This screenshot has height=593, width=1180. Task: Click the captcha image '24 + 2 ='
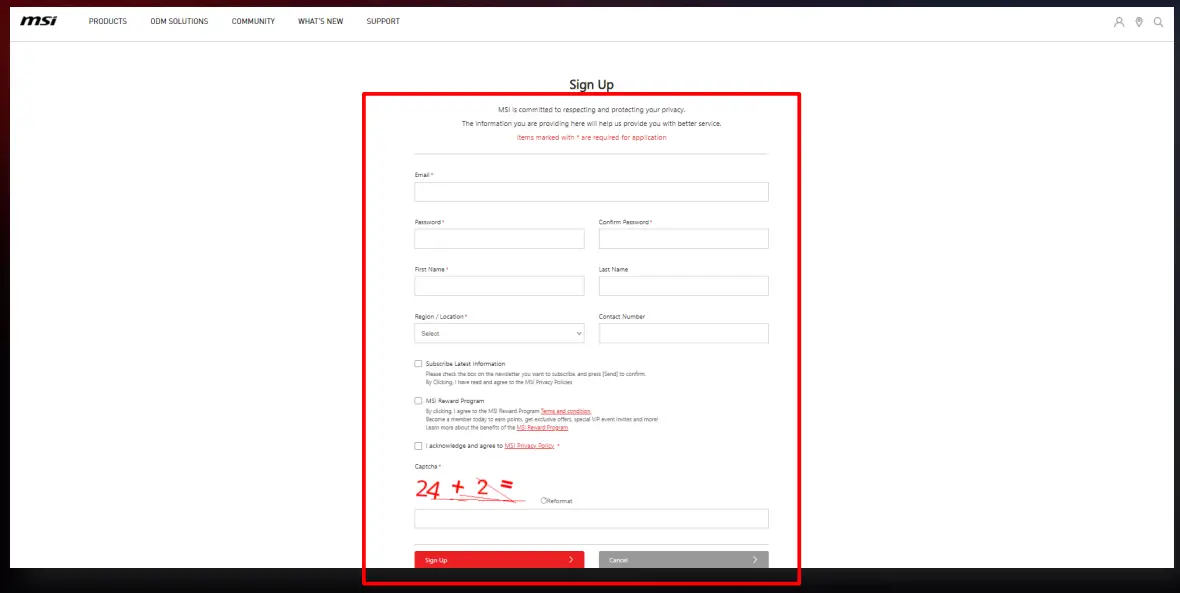click(470, 489)
